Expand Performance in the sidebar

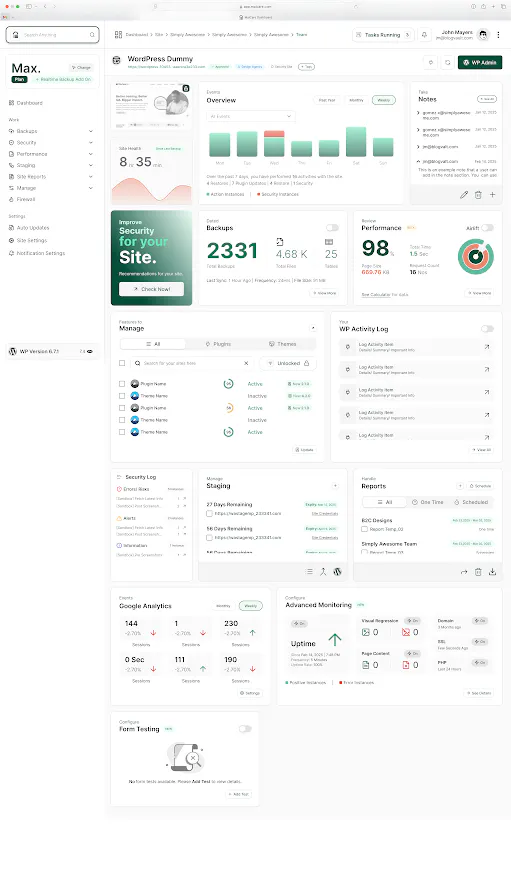coord(90,154)
